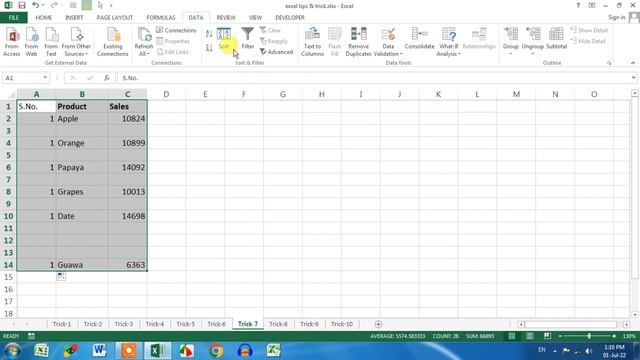The height and width of the screenshot is (360, 640).
Task: Click the Quick Analysis icon below the selection
Action: [x=61, y=276]
